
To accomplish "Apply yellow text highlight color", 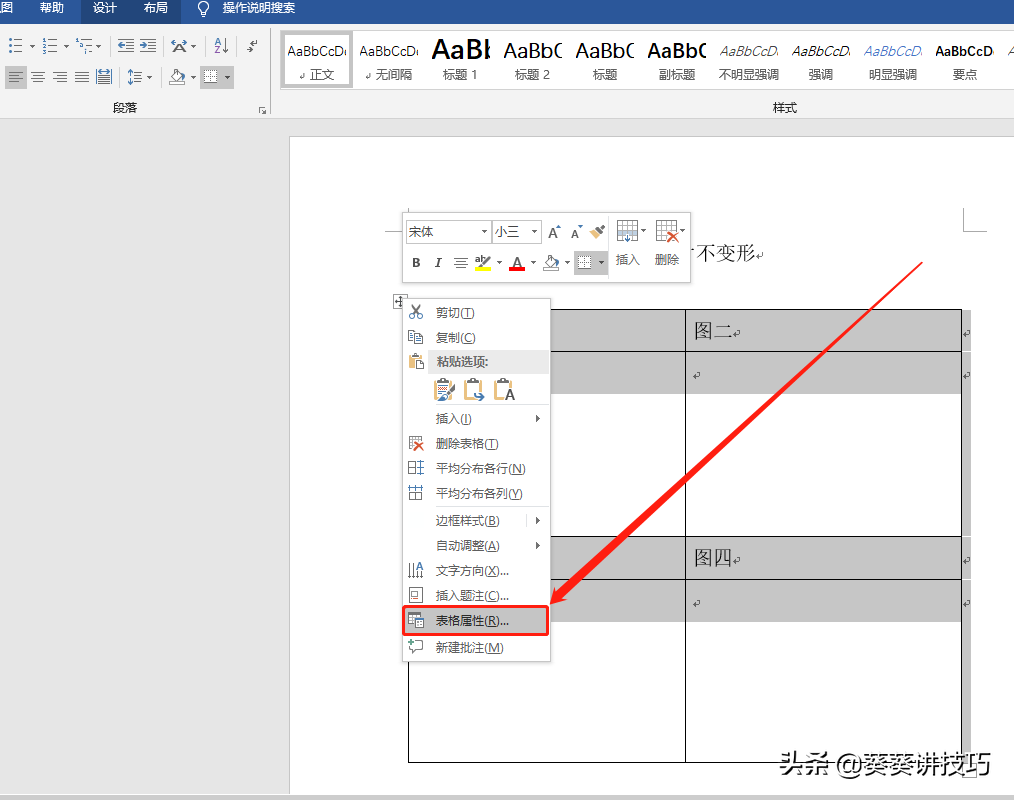I will [x=482, y=263].
